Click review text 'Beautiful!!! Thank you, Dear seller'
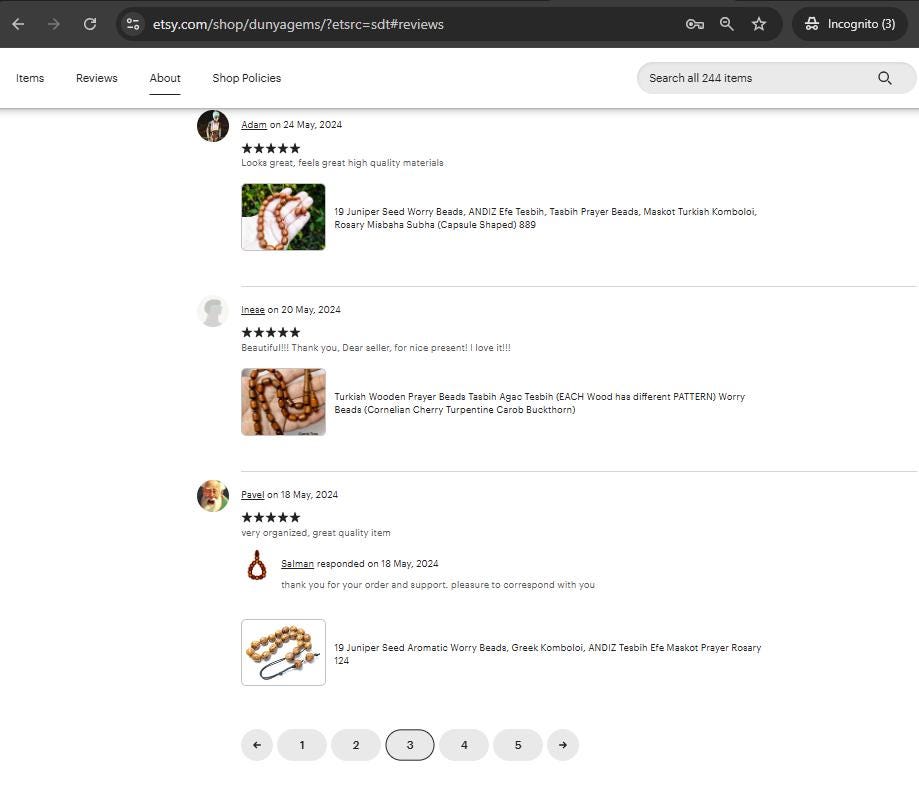The height and width of the screenshot is (801, 919). point(376,348)
